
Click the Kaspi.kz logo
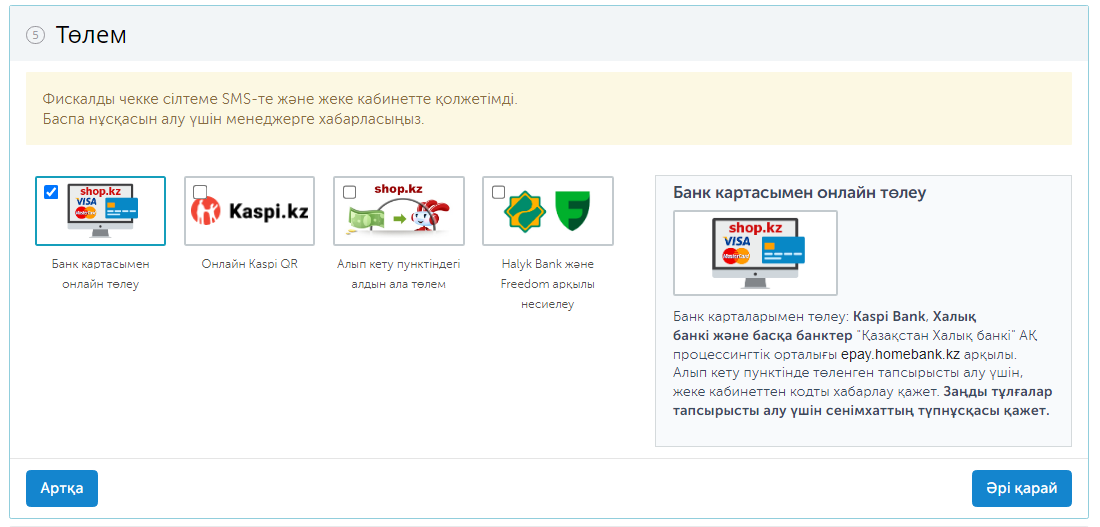point(250,212)
